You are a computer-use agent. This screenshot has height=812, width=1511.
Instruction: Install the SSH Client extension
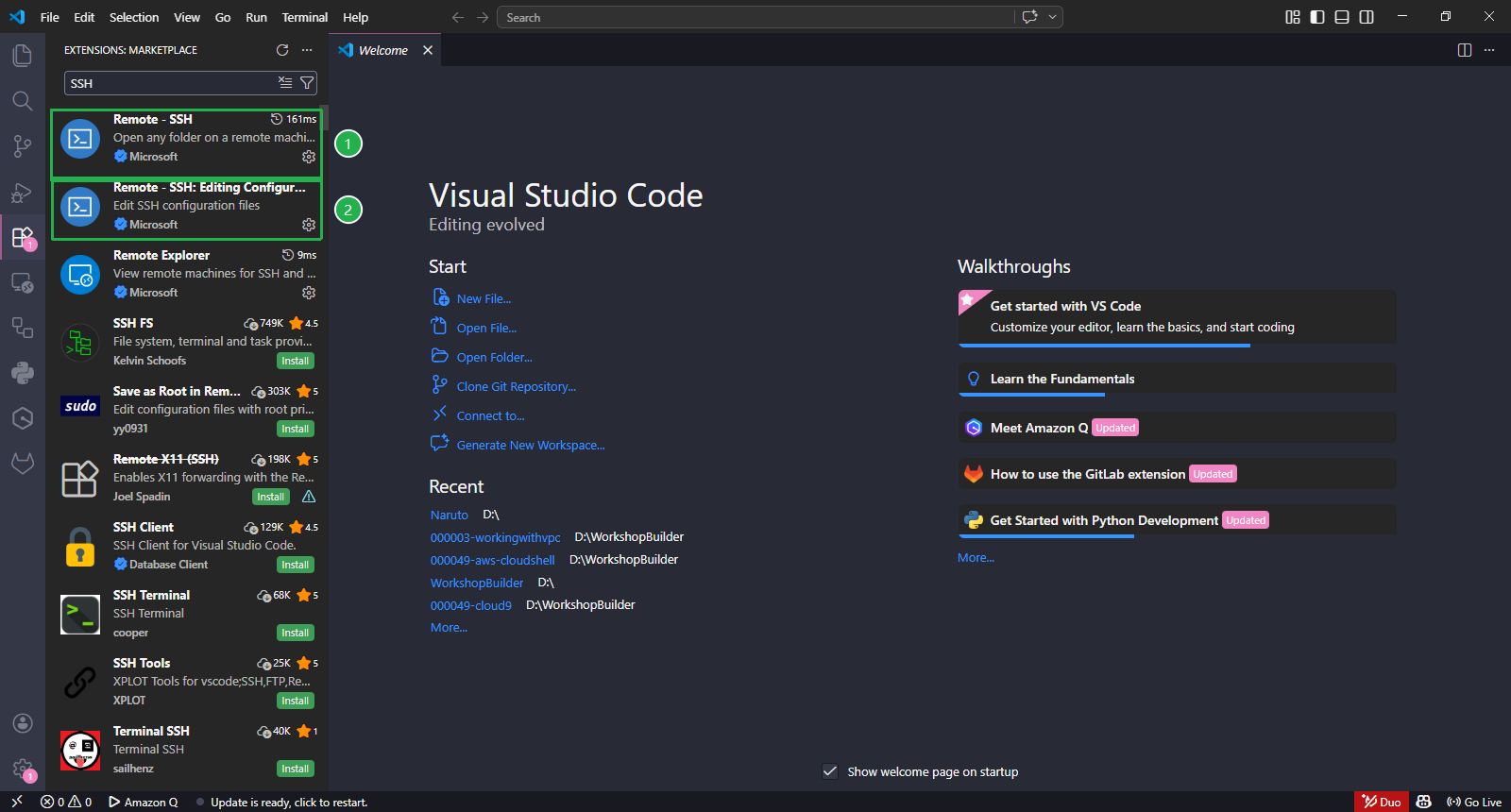coord(296,565)
